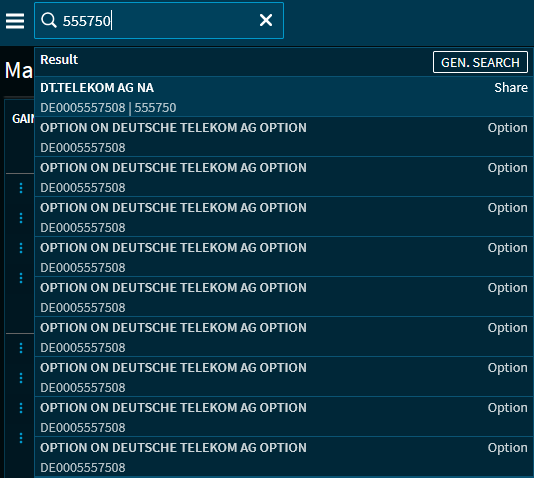Clear the search with the X icon
The height and width of the screenshot is (478, 534).
[266, 20]
